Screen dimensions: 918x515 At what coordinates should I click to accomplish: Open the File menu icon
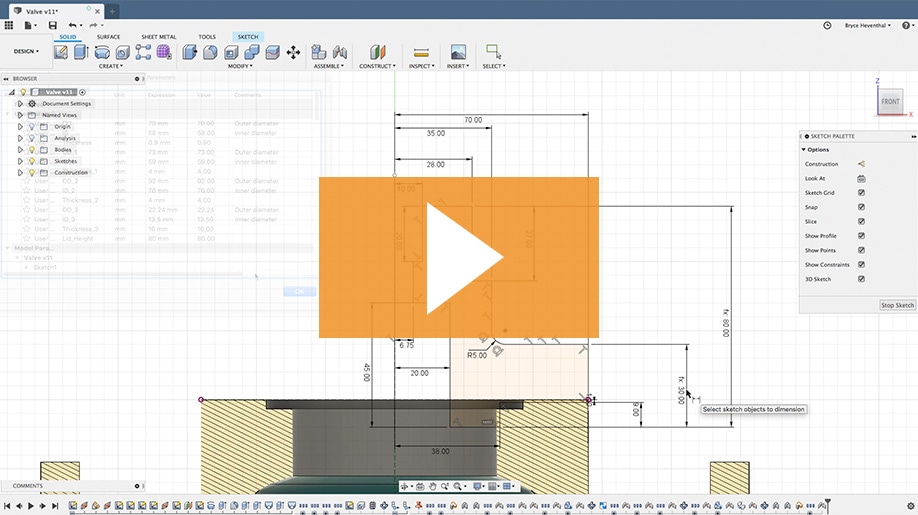pos(29,25)
